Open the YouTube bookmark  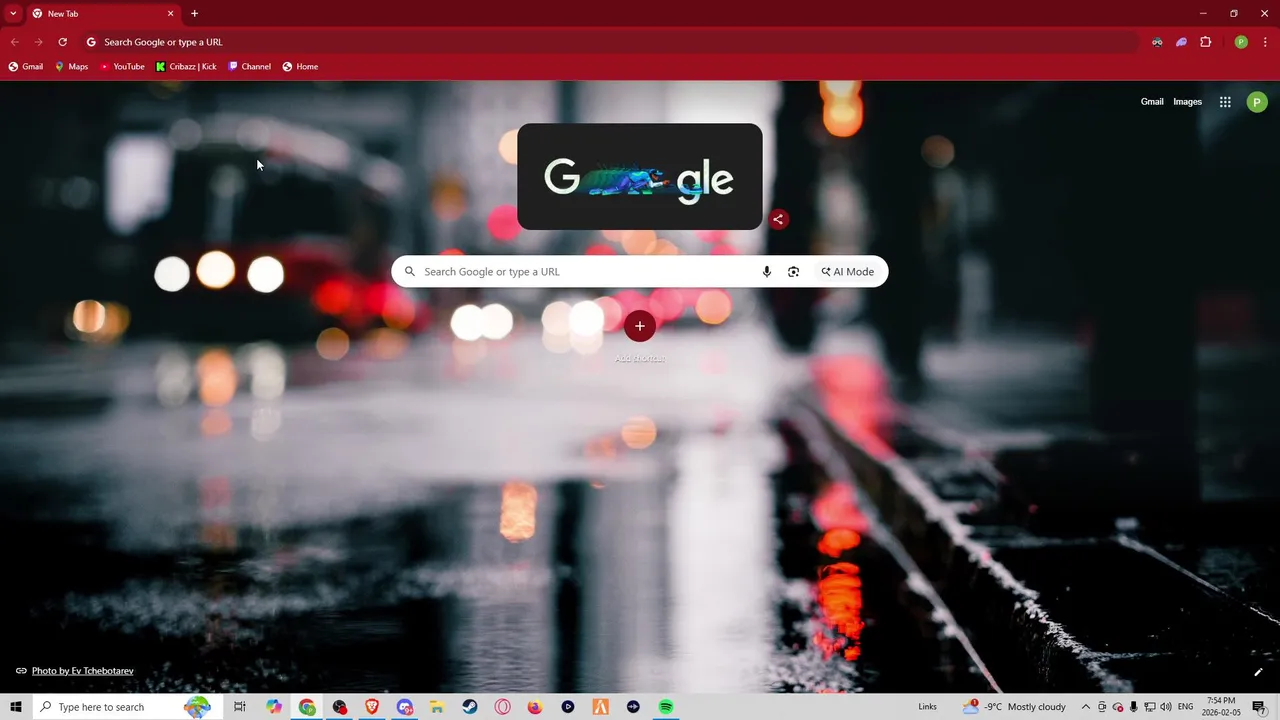[122, 67]
